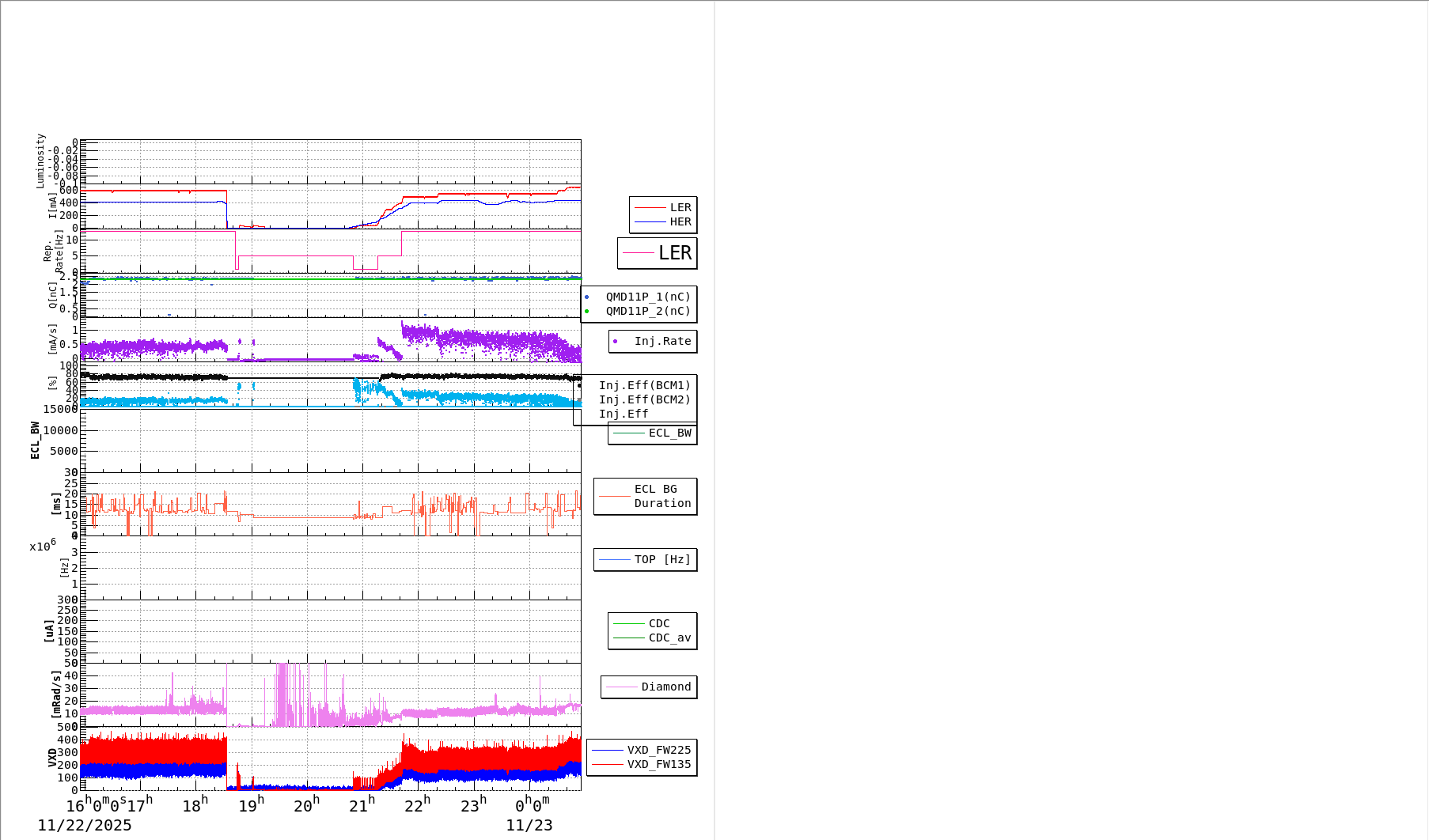
Task: Click the 21h time axis tick label
Action: coord(362,805)
